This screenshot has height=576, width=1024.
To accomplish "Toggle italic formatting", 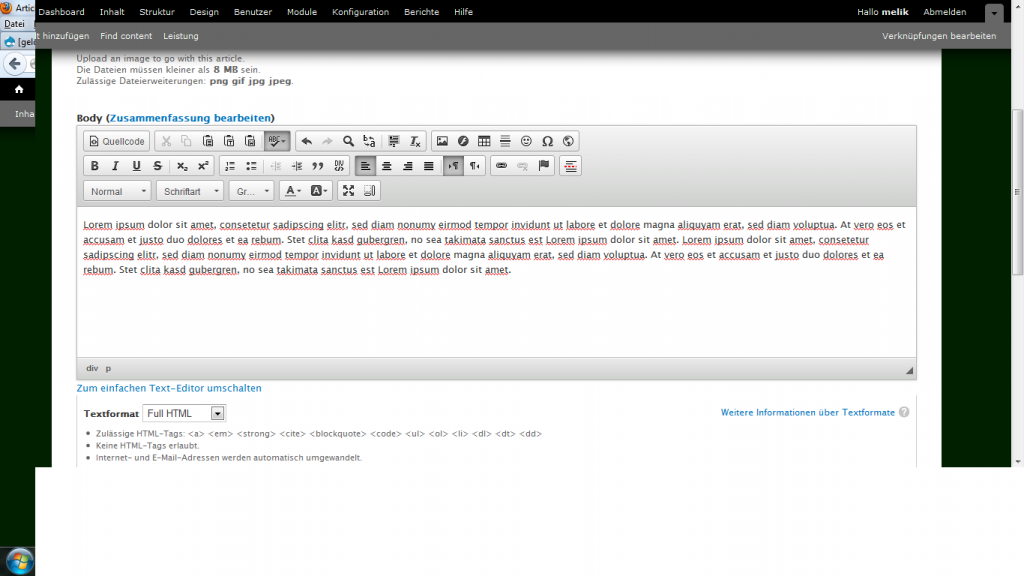I will coord(116,166).
